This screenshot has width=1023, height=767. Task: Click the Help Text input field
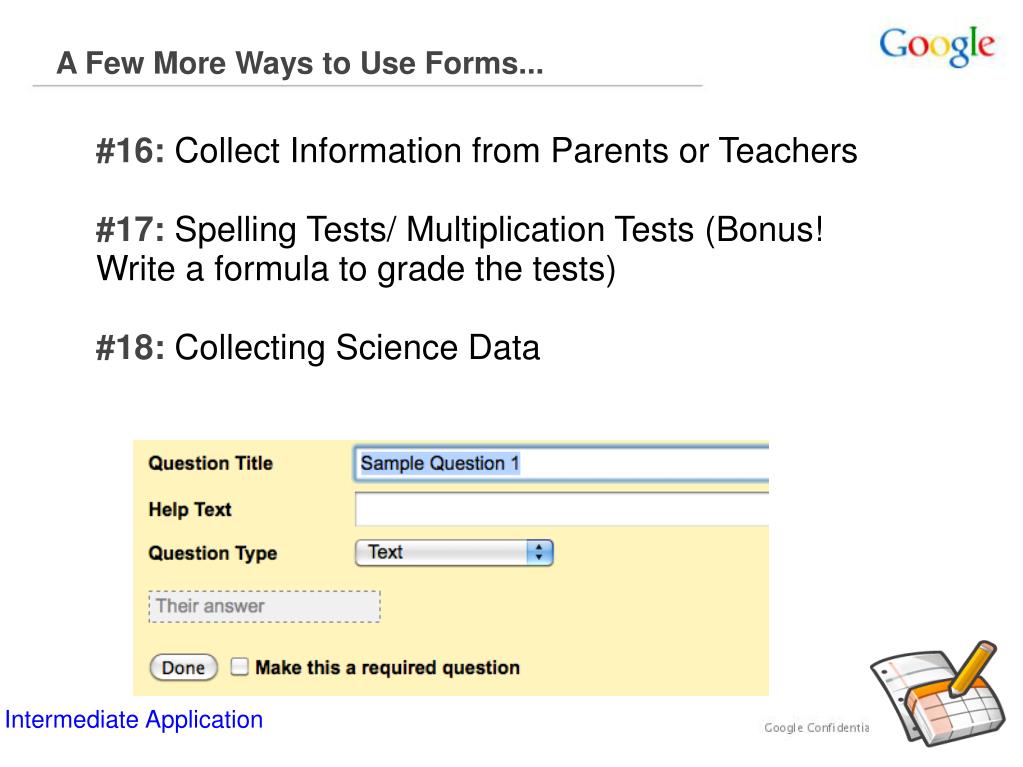pos(562,509)
